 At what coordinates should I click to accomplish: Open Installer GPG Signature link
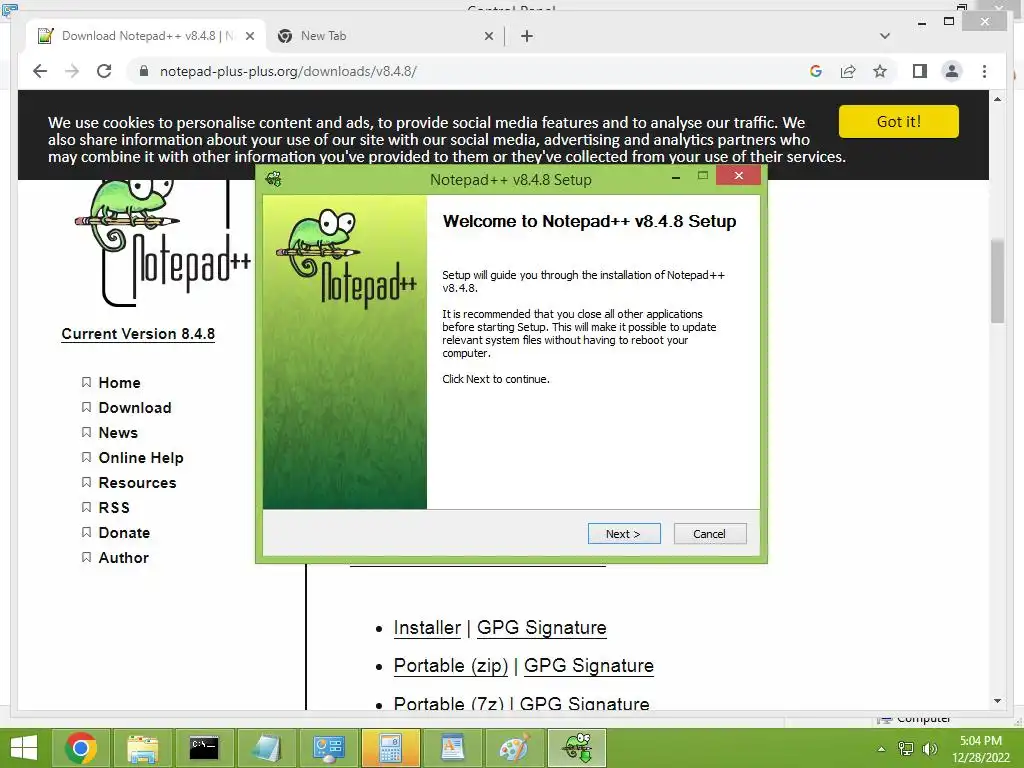click(x=541, y=628)
